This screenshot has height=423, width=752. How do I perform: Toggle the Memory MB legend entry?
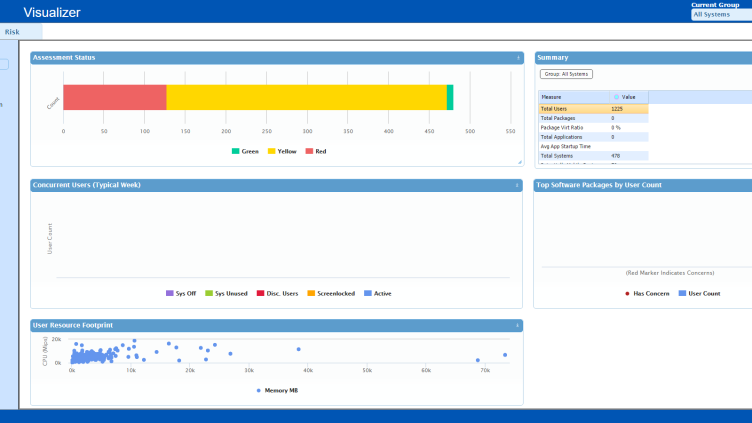point(277,390)
